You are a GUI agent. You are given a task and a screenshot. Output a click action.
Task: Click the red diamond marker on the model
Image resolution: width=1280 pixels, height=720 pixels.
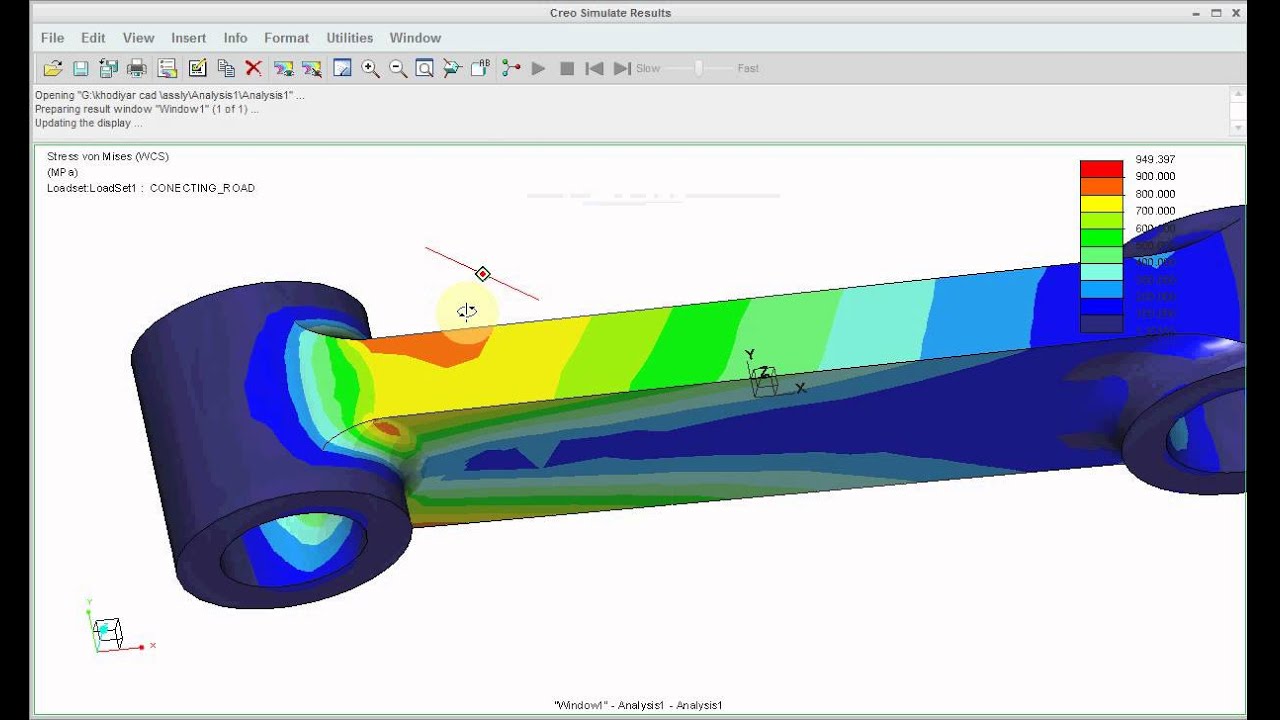pos(483,274)
